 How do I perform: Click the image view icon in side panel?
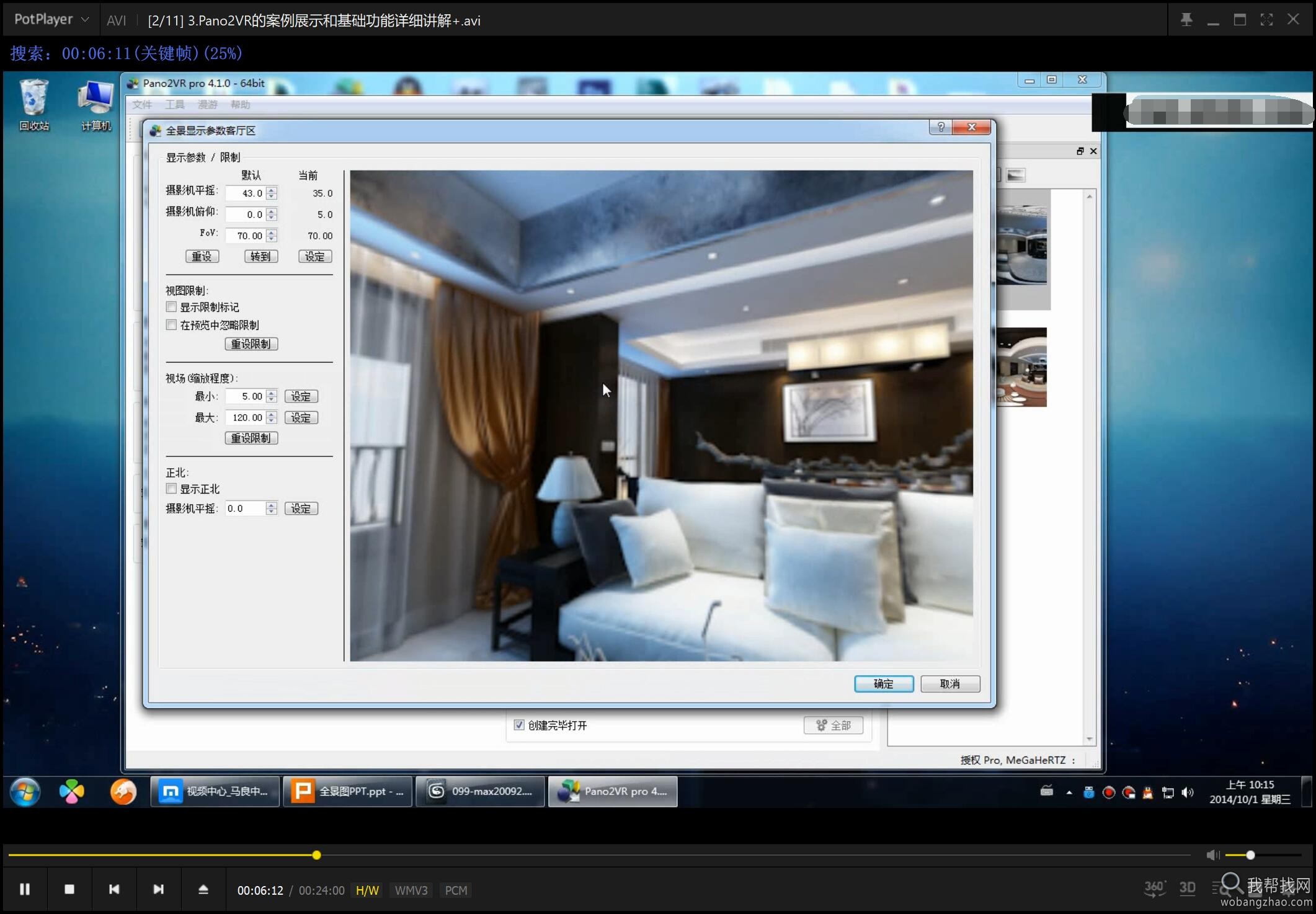pos(1015,175)
